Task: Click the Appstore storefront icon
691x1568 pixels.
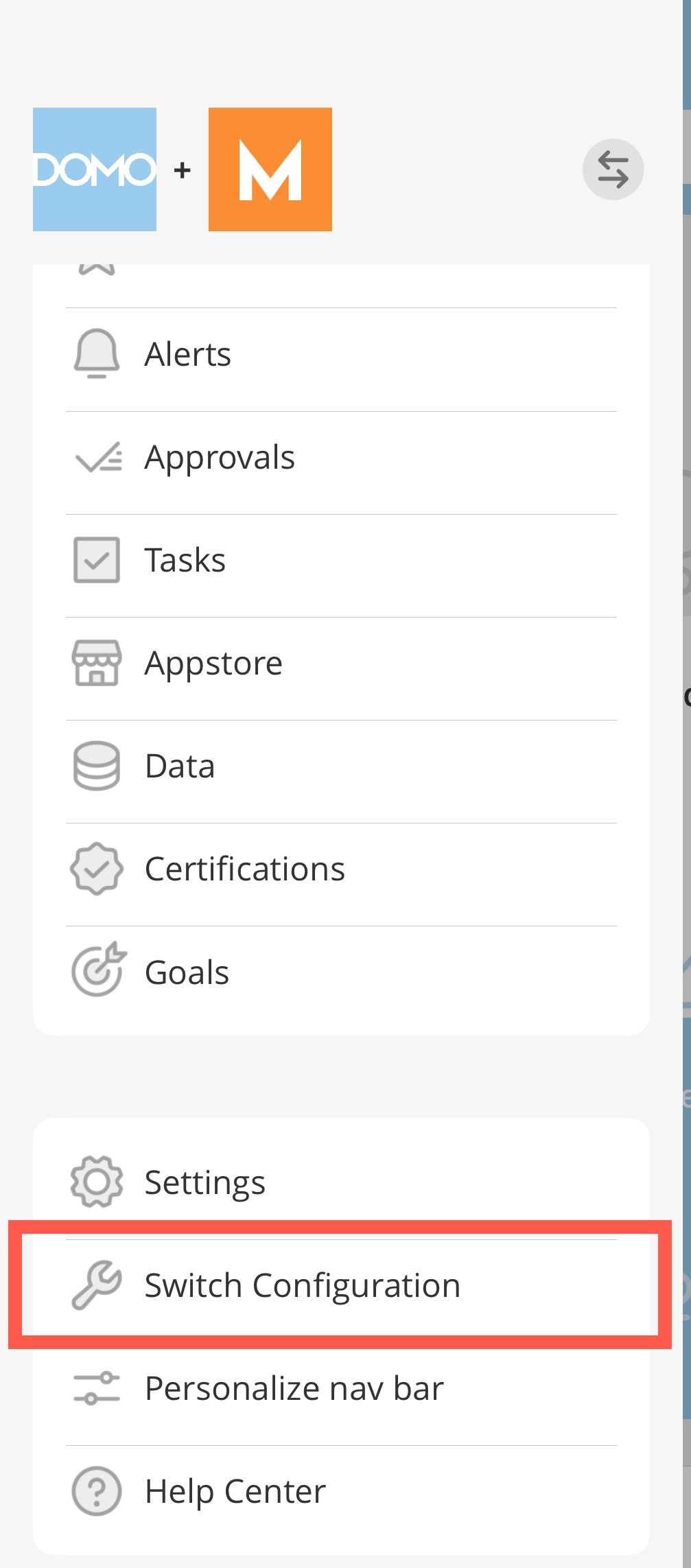Action: point(97,663)
